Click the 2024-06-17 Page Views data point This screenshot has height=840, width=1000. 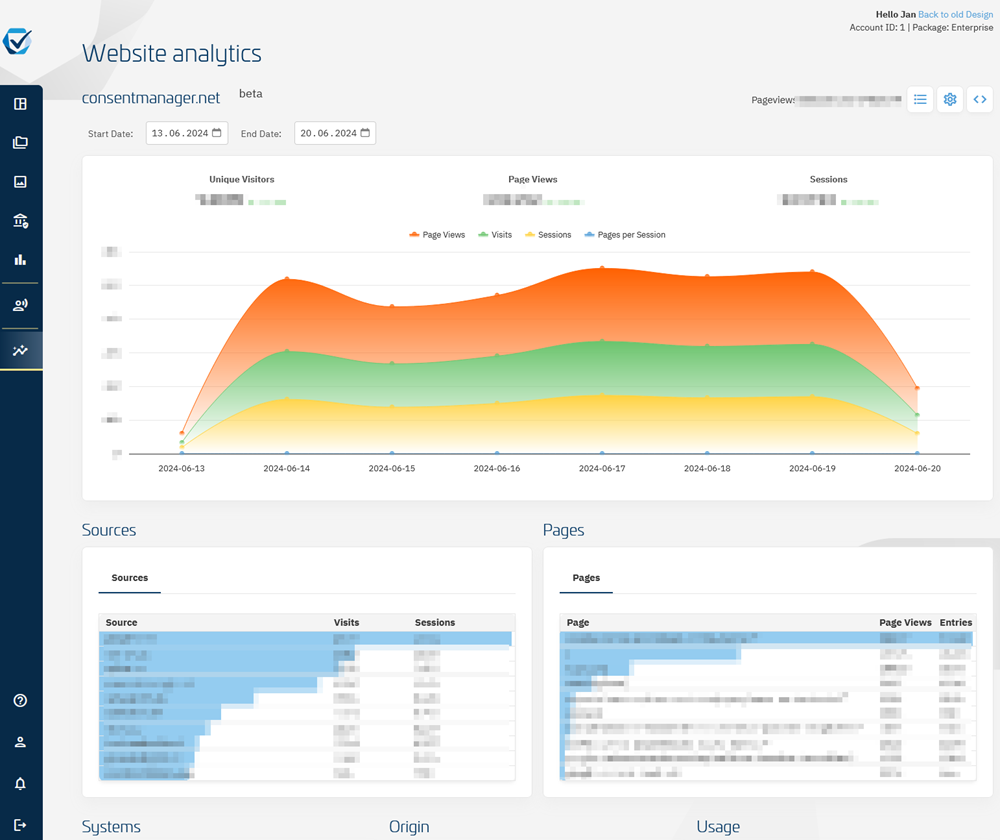click(x=602, y=268)
